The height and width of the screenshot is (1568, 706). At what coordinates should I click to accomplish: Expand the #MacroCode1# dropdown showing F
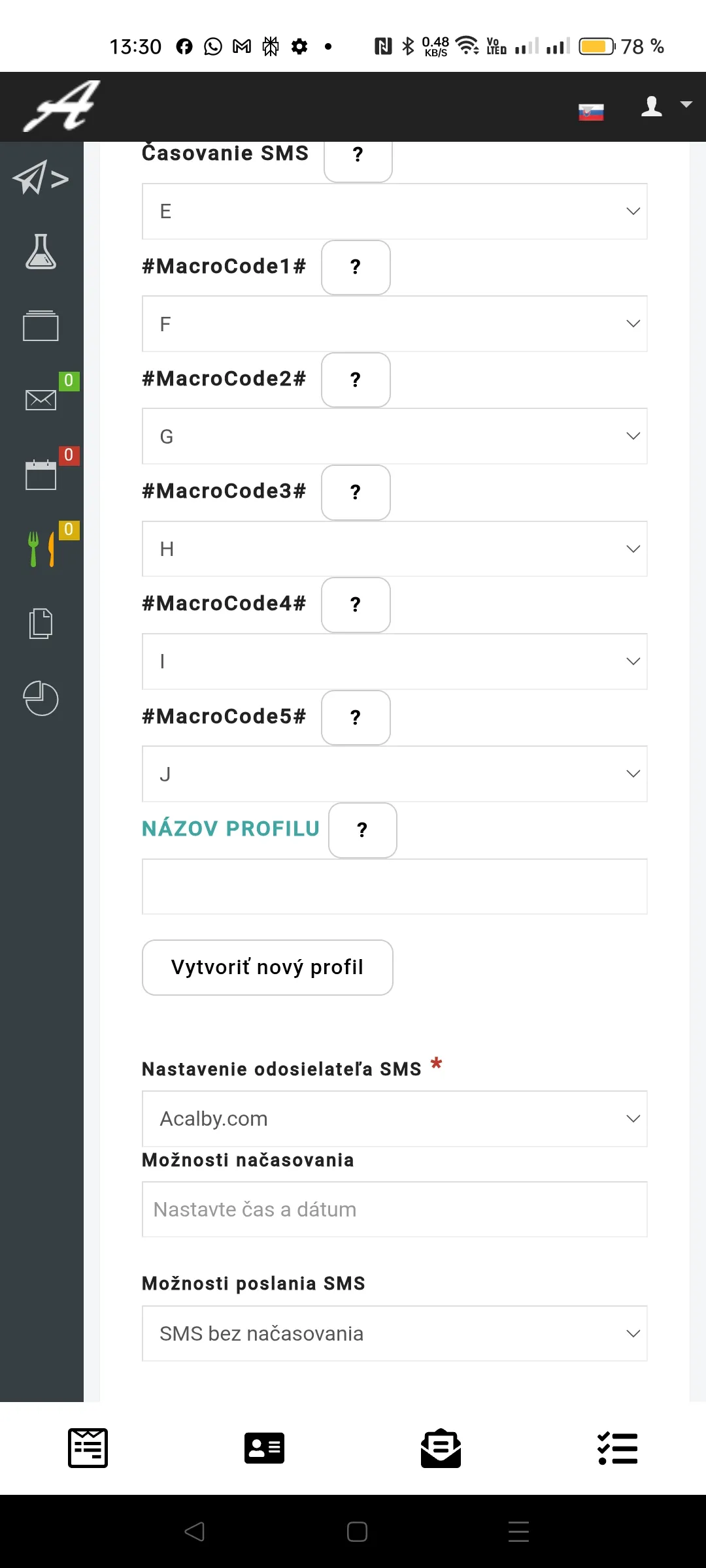[x=395, y=324]
